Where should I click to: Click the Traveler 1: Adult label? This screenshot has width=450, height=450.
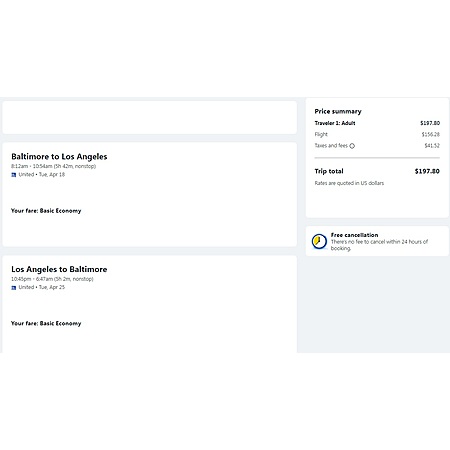click(x=335, y=123)
